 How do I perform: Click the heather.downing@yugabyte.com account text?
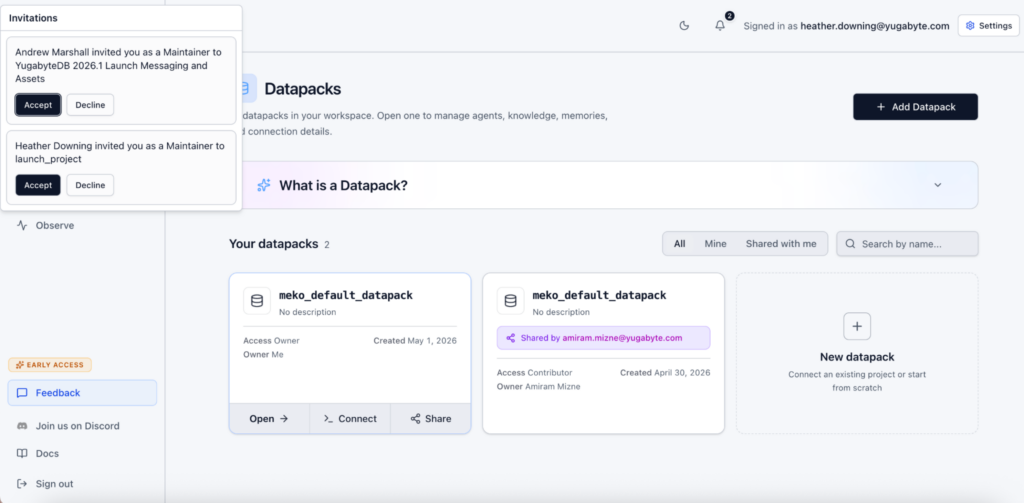pos(874,26)
